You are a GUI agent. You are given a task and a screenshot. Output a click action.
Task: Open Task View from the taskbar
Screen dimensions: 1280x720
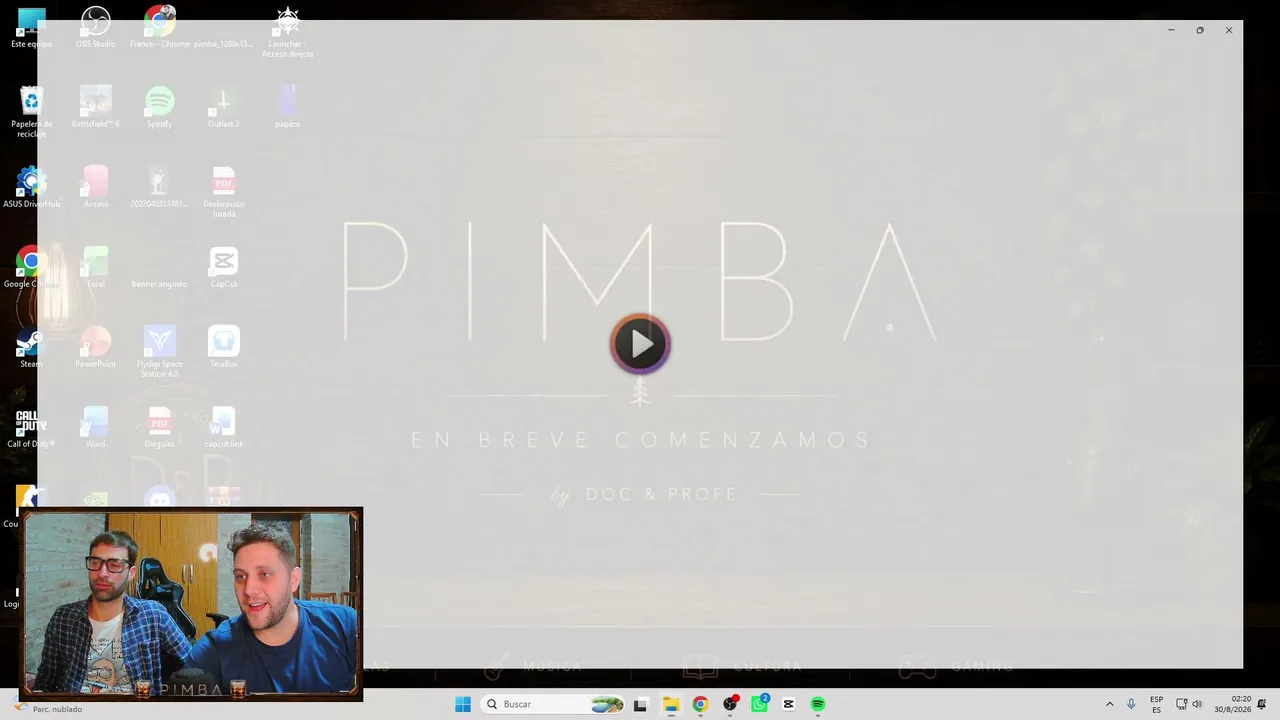coord(640,704)
